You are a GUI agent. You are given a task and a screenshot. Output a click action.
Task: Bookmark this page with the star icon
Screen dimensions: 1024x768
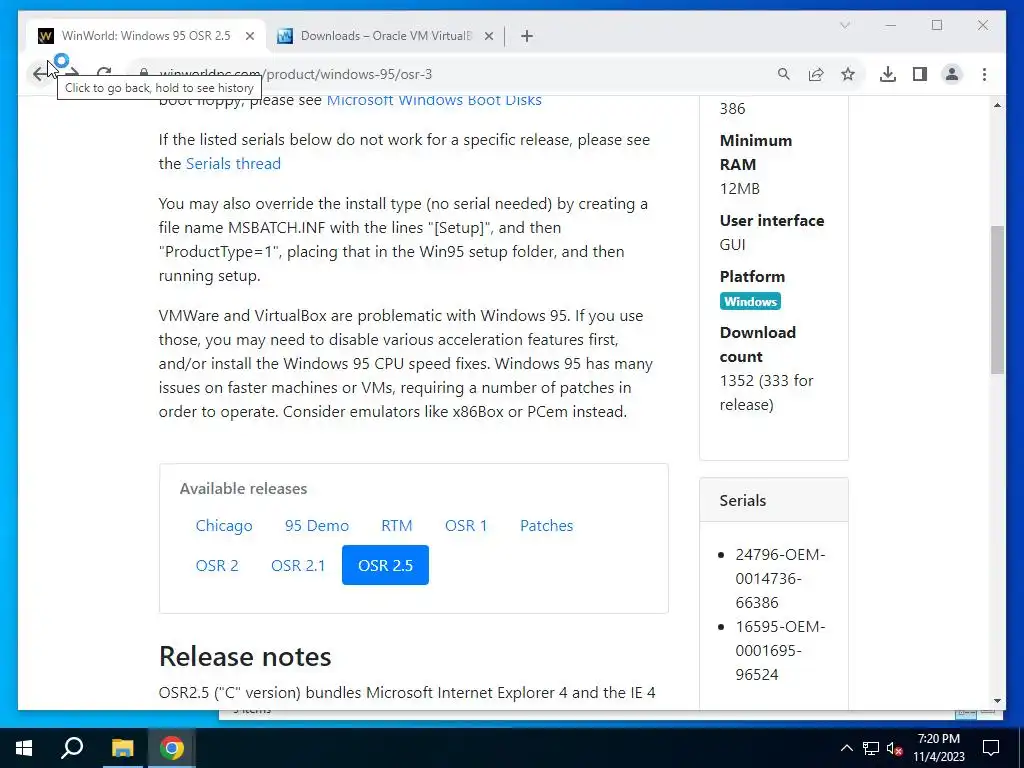[x=848, y=74]
